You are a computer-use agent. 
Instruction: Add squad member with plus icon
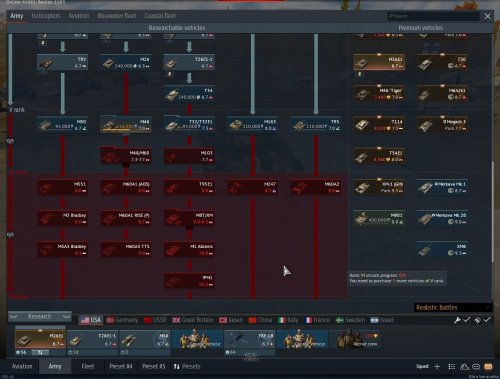(x=437, y=366)
